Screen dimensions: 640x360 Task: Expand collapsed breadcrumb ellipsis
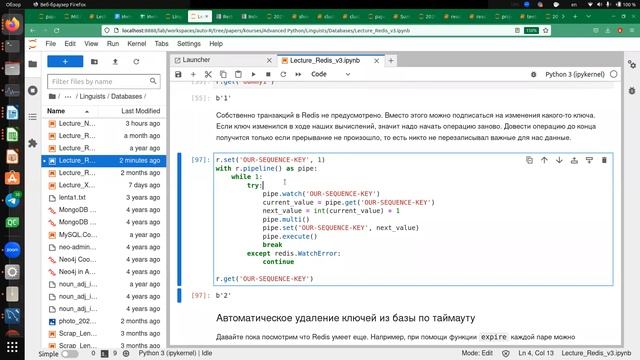tap(68, 97)
